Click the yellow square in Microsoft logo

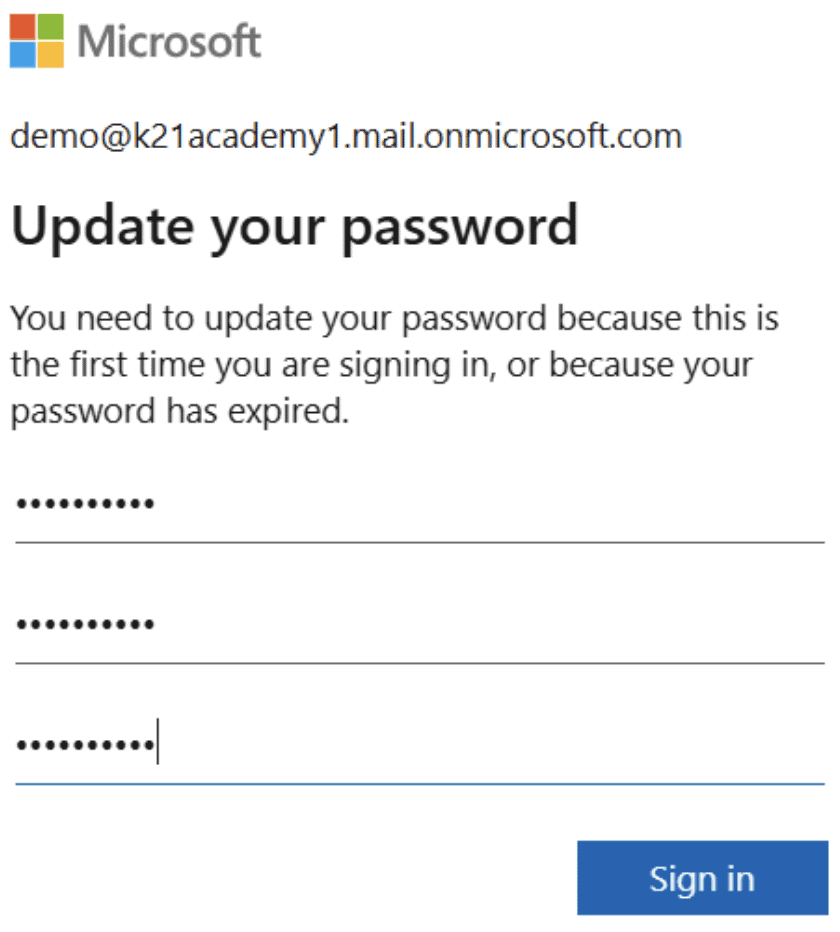(51, 55)
